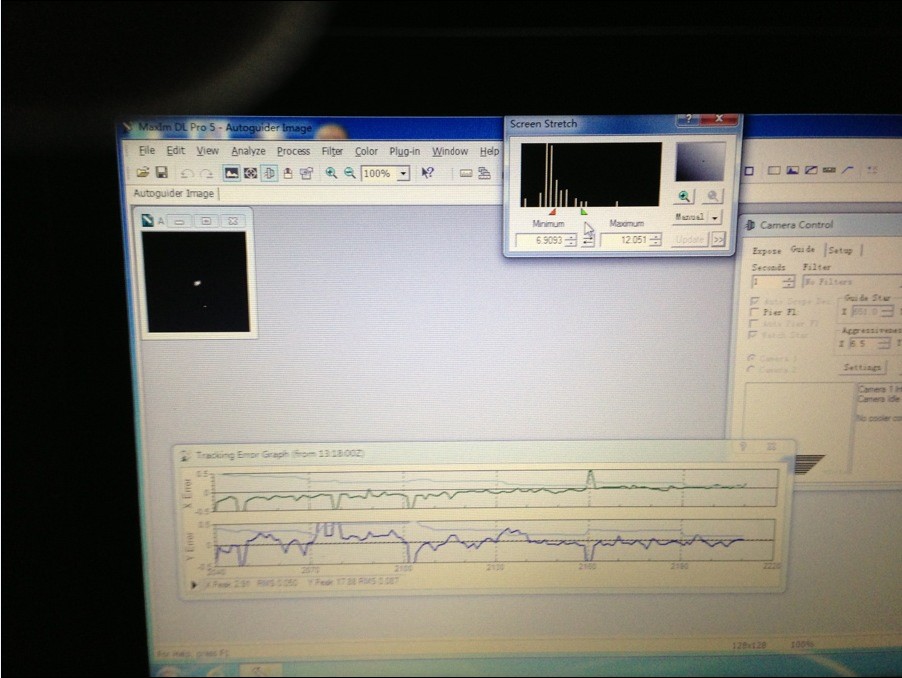This screenshot has width=902, height=678.
Task: Click the swap arrows between Minimum and Maximum
Action: (589, 240)
